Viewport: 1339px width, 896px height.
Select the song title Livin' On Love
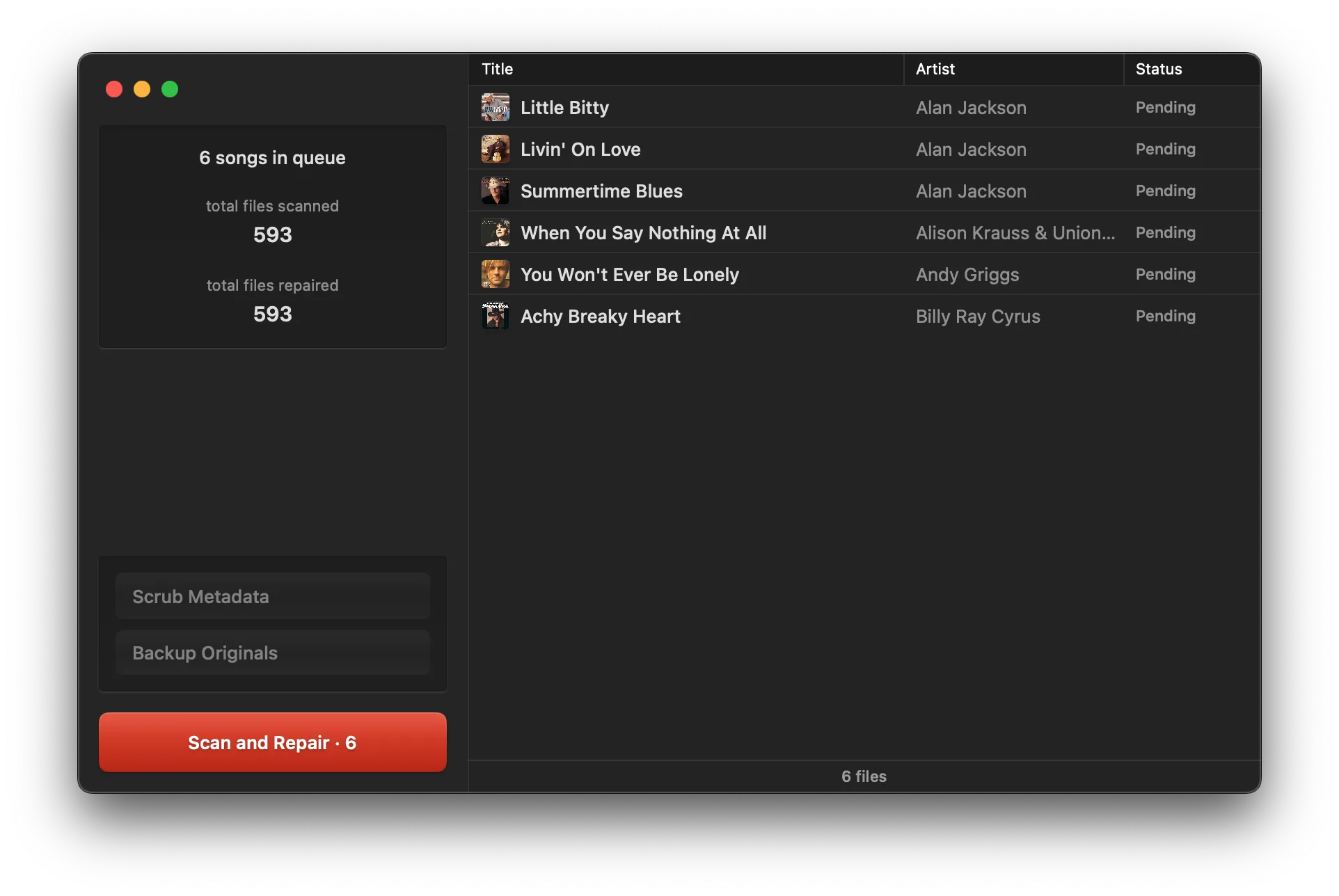[x=580, y=150]
